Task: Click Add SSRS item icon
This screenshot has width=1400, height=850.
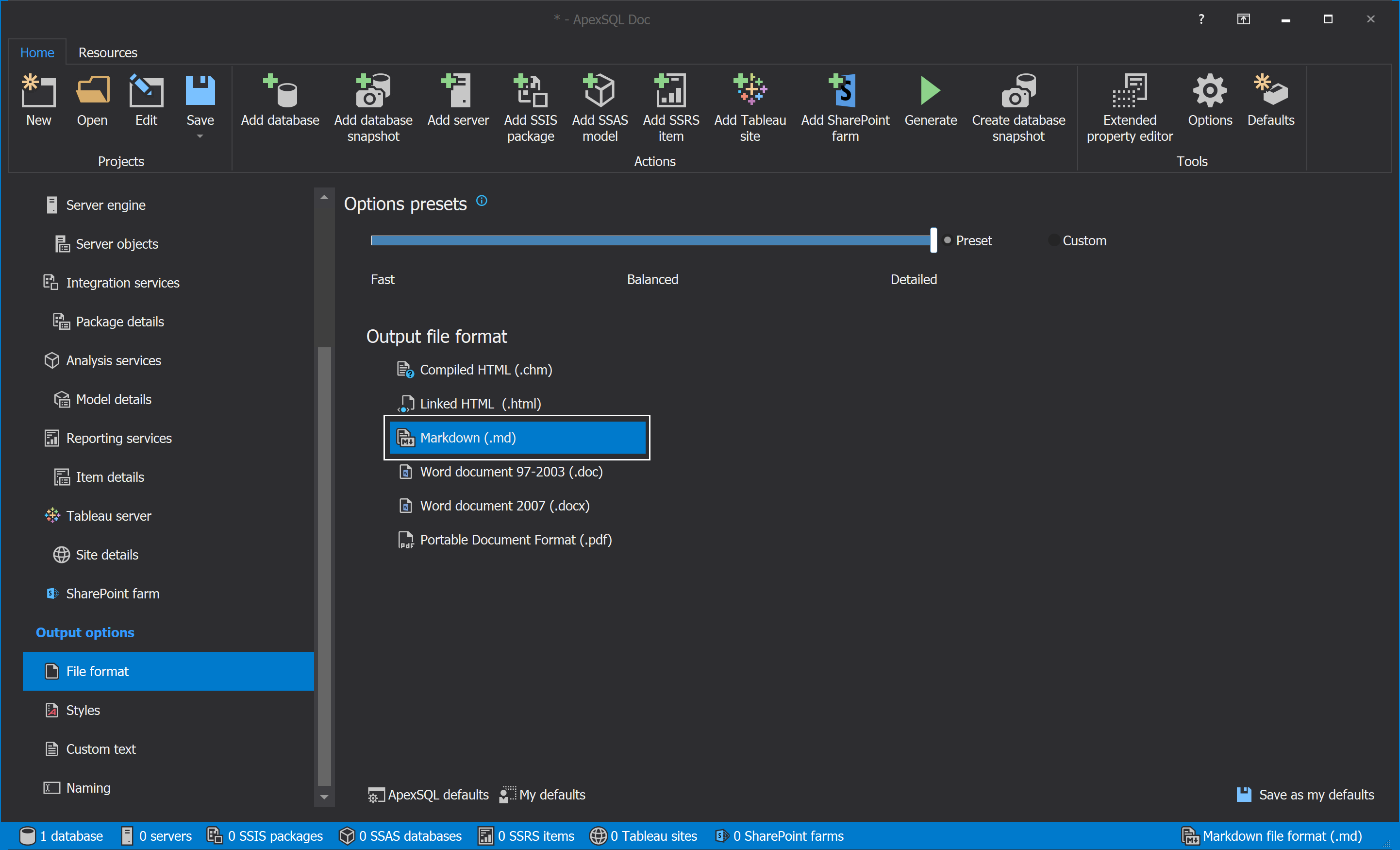Action: (x=670, y=91)
